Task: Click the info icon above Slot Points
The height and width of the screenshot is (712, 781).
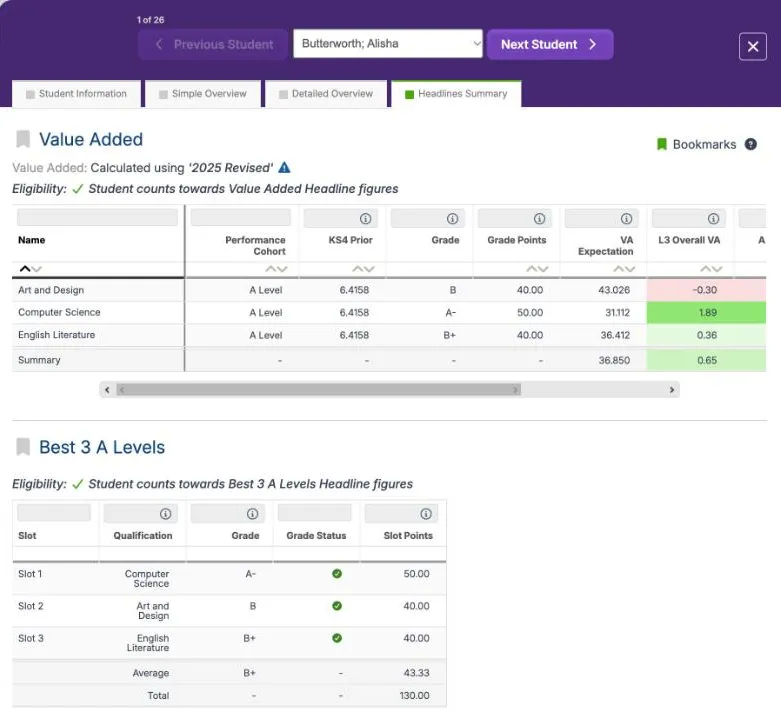Action: tap(425, 514)
